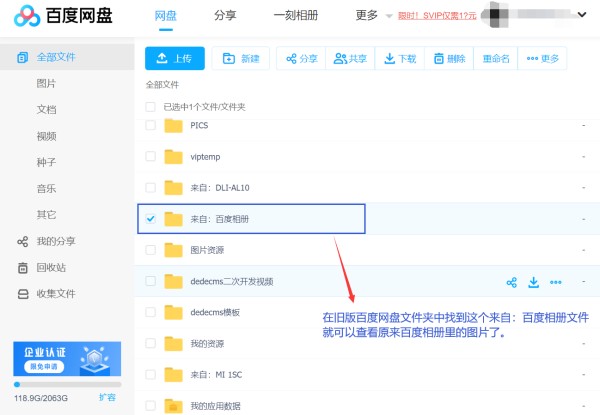This screenshot has height=415, width=600.
Task: Open the 种子 category
Action: click(46, 162)
